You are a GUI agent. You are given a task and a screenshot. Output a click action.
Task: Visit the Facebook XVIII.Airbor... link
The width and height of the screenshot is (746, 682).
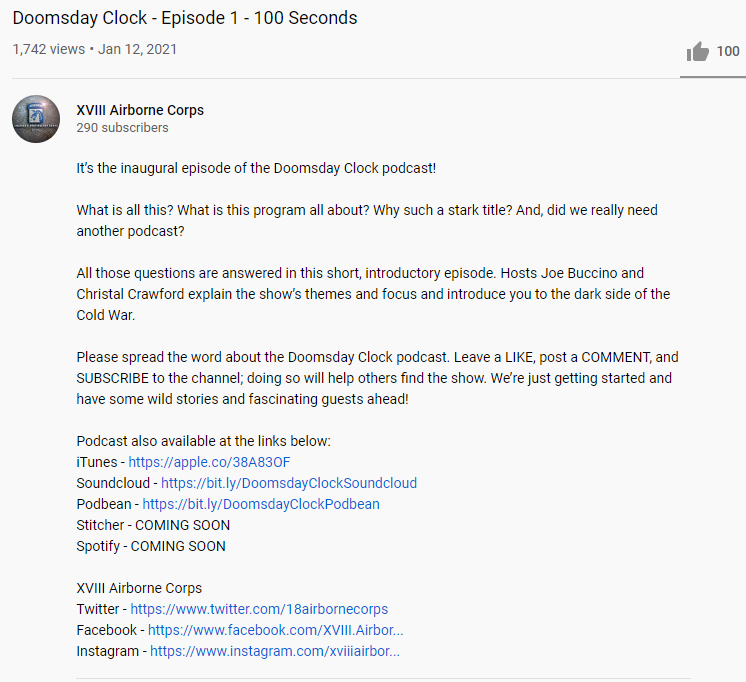coord(275,630)
